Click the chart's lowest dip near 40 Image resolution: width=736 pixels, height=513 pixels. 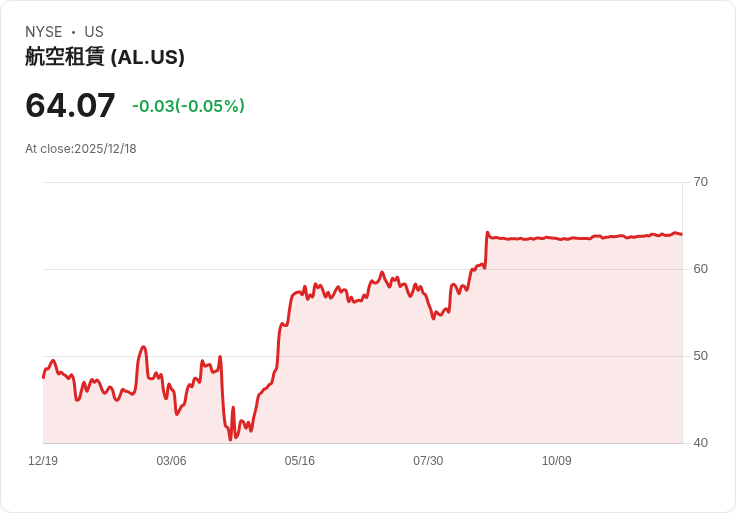coord(230,439)
